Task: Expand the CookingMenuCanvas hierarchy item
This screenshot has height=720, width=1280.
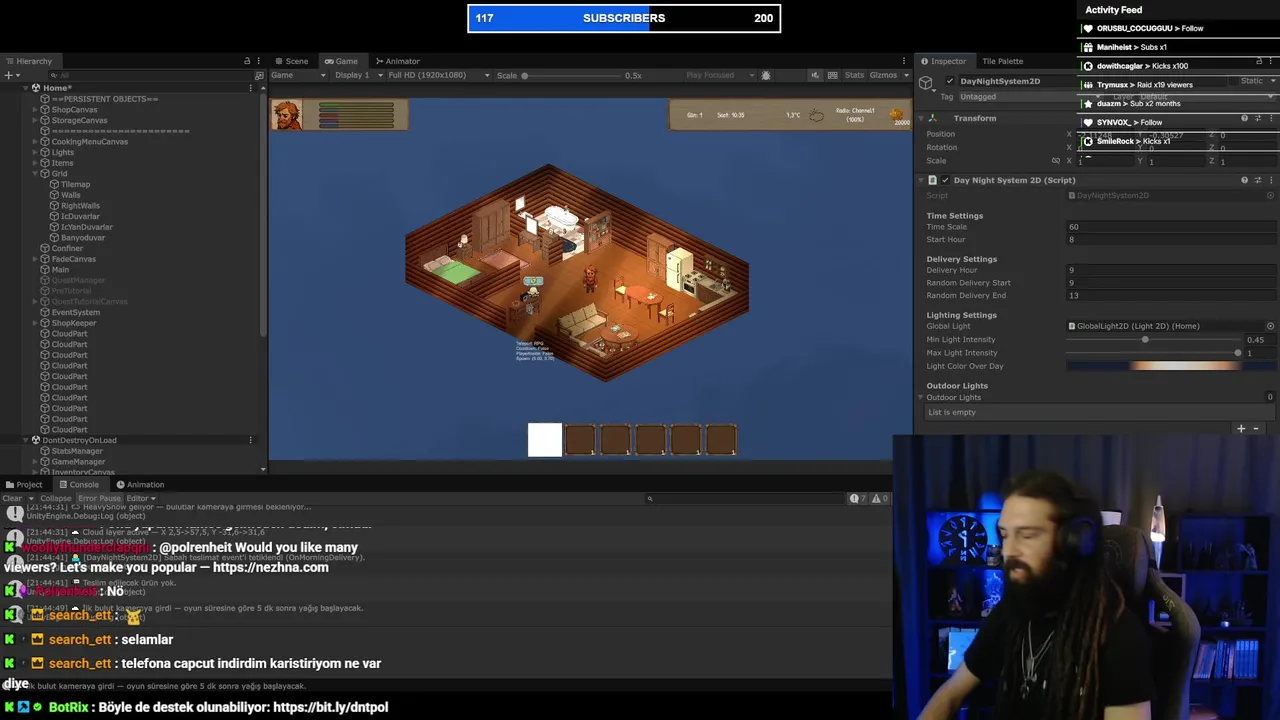Action: pos(35,142)
